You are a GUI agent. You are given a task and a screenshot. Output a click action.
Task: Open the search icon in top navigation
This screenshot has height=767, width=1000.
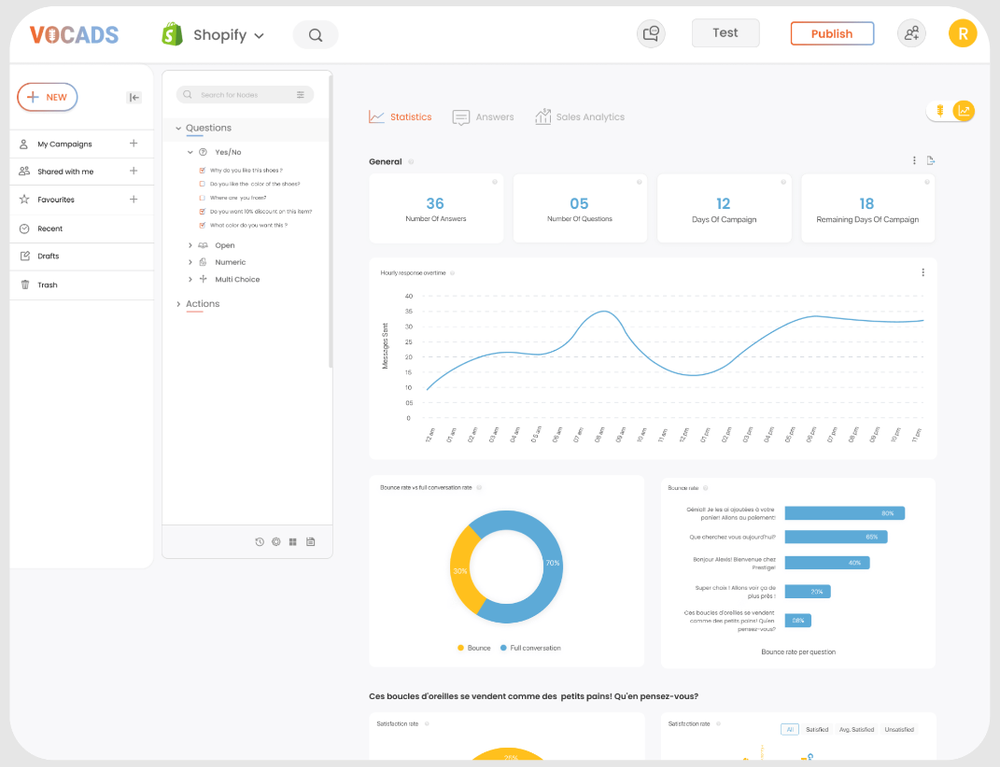point(315,33)
